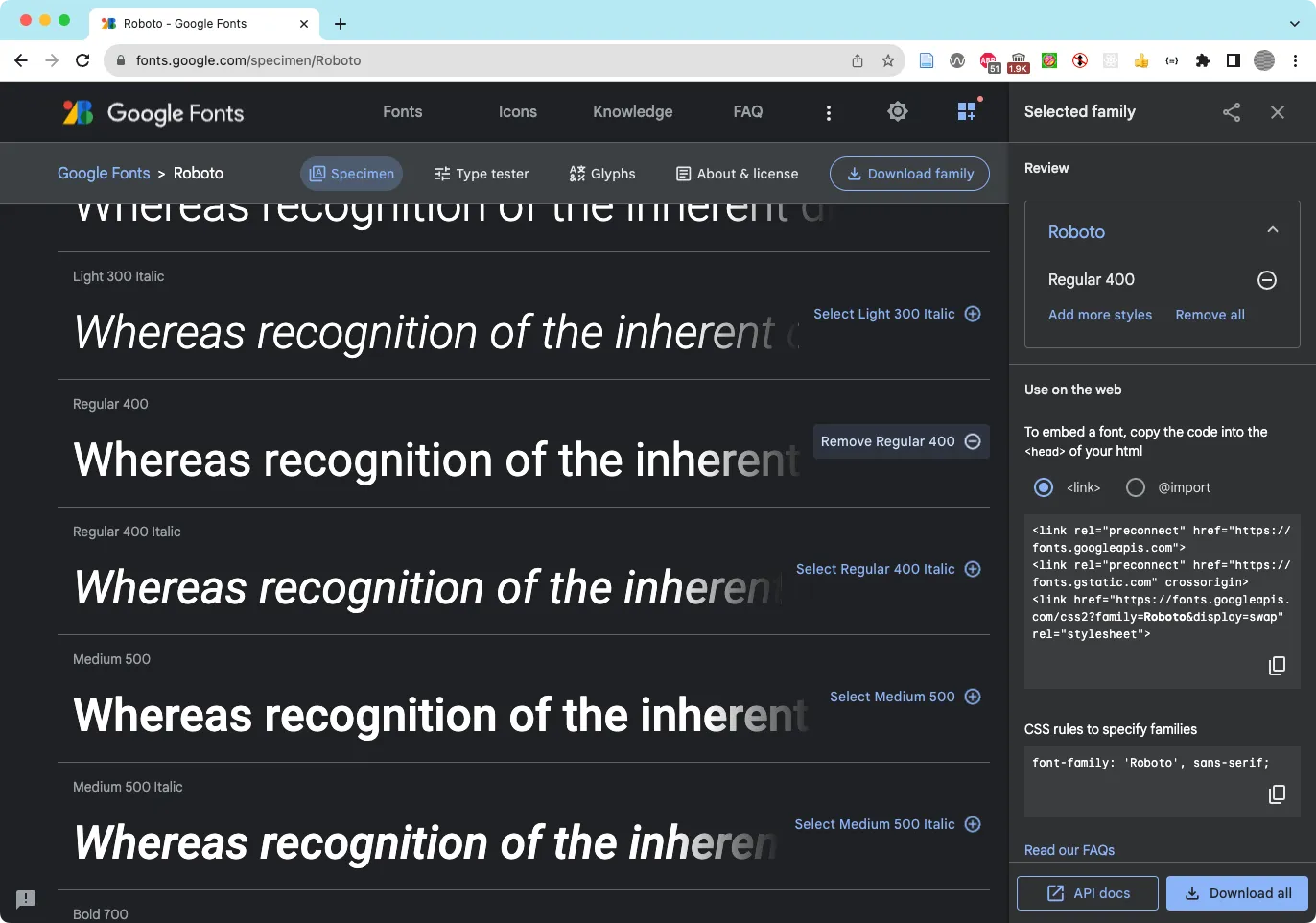Copy the CSS font-family rule
The width and height of the screenshot is (1316, 923).
coord(1277,794)
